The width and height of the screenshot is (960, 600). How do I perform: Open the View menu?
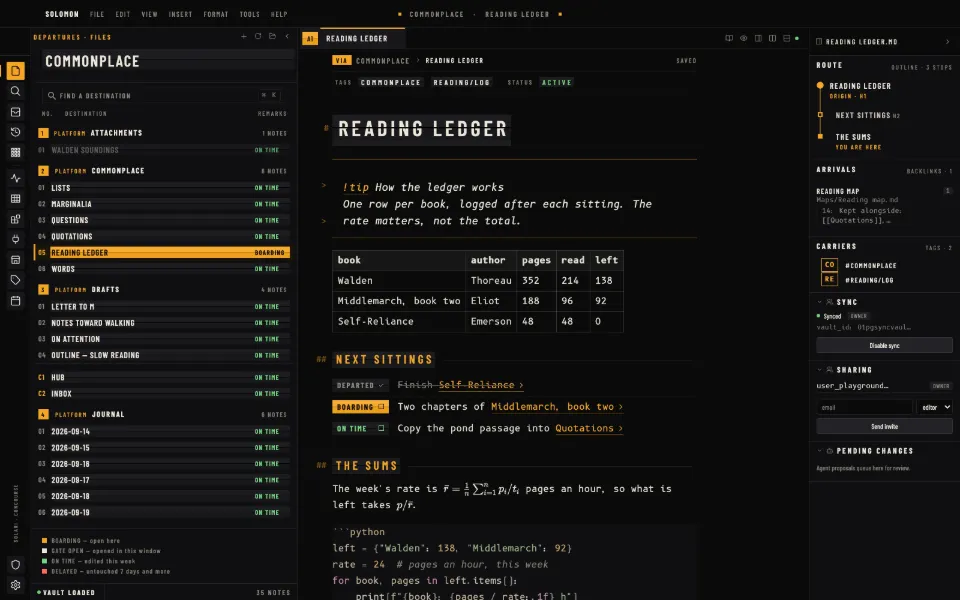(149, 14)
